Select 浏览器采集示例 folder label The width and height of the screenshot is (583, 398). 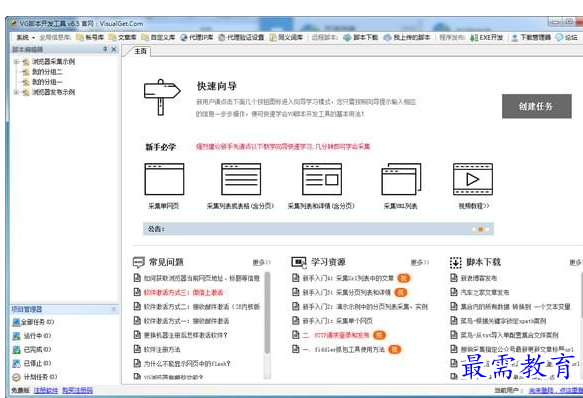click(x=54, y=62)
